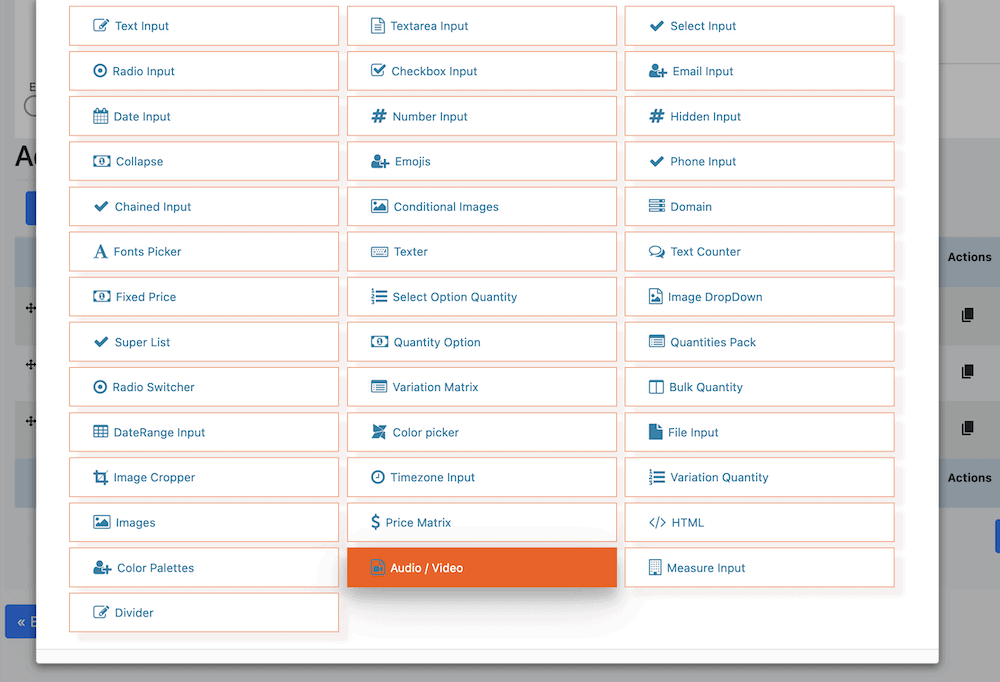
Task: Click the code brackets icon beside HTML
Action: [x=657, y=523]
